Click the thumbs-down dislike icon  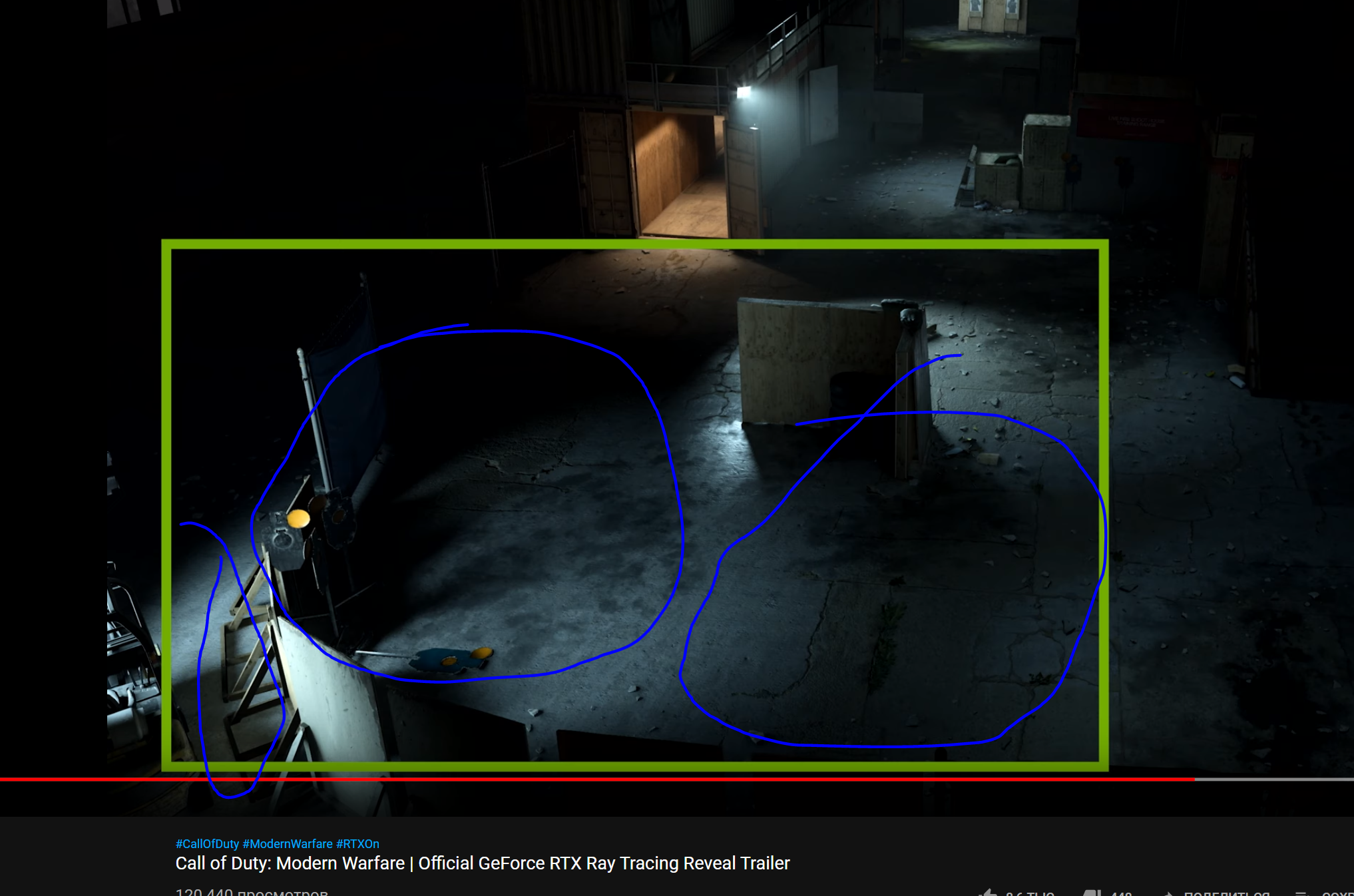[x=1092, y=893]
